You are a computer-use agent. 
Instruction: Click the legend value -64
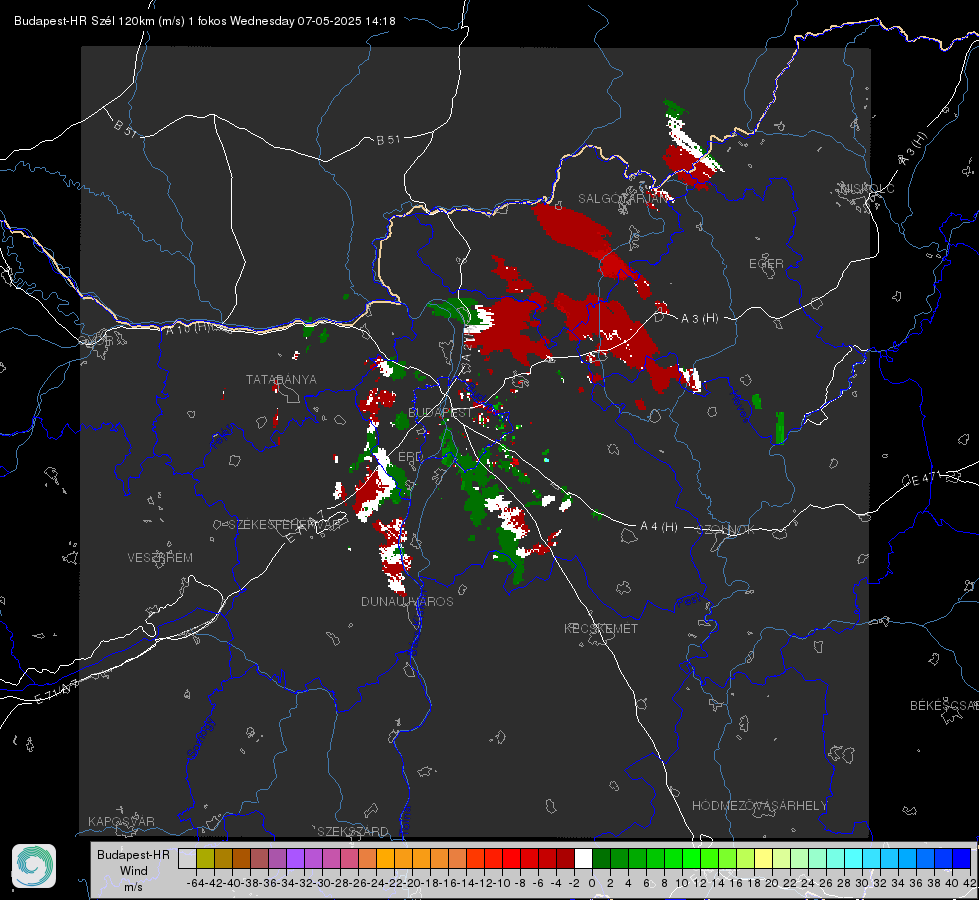(196, 883)
